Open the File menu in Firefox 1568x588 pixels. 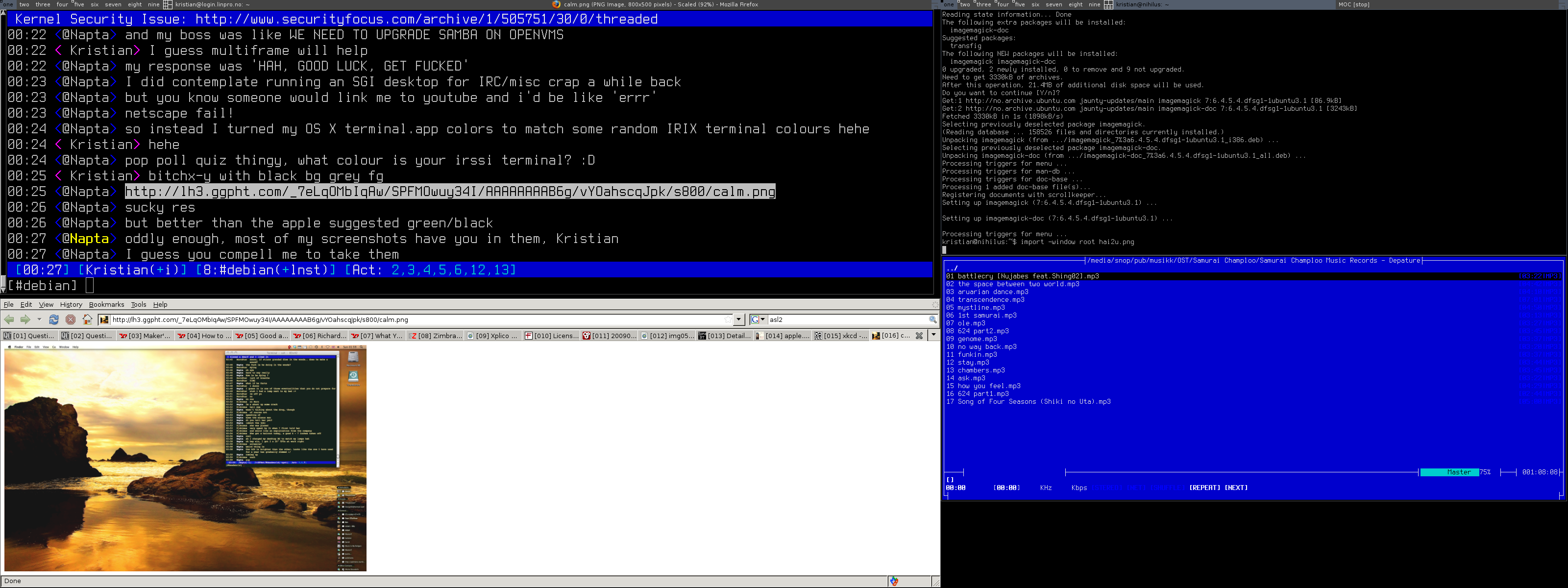pyautogui.click(x=8, y=304)
